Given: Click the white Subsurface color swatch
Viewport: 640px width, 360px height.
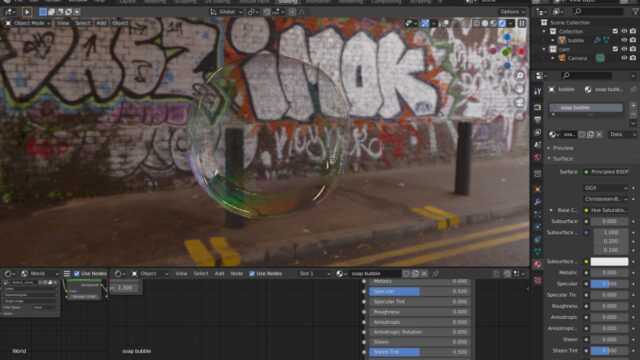Looking at the screenshot, I should 609,262.
